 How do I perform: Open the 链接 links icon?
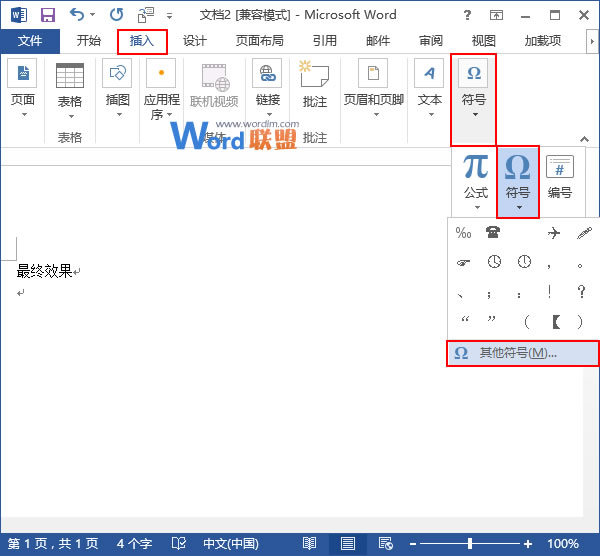[x=267, y=73]
